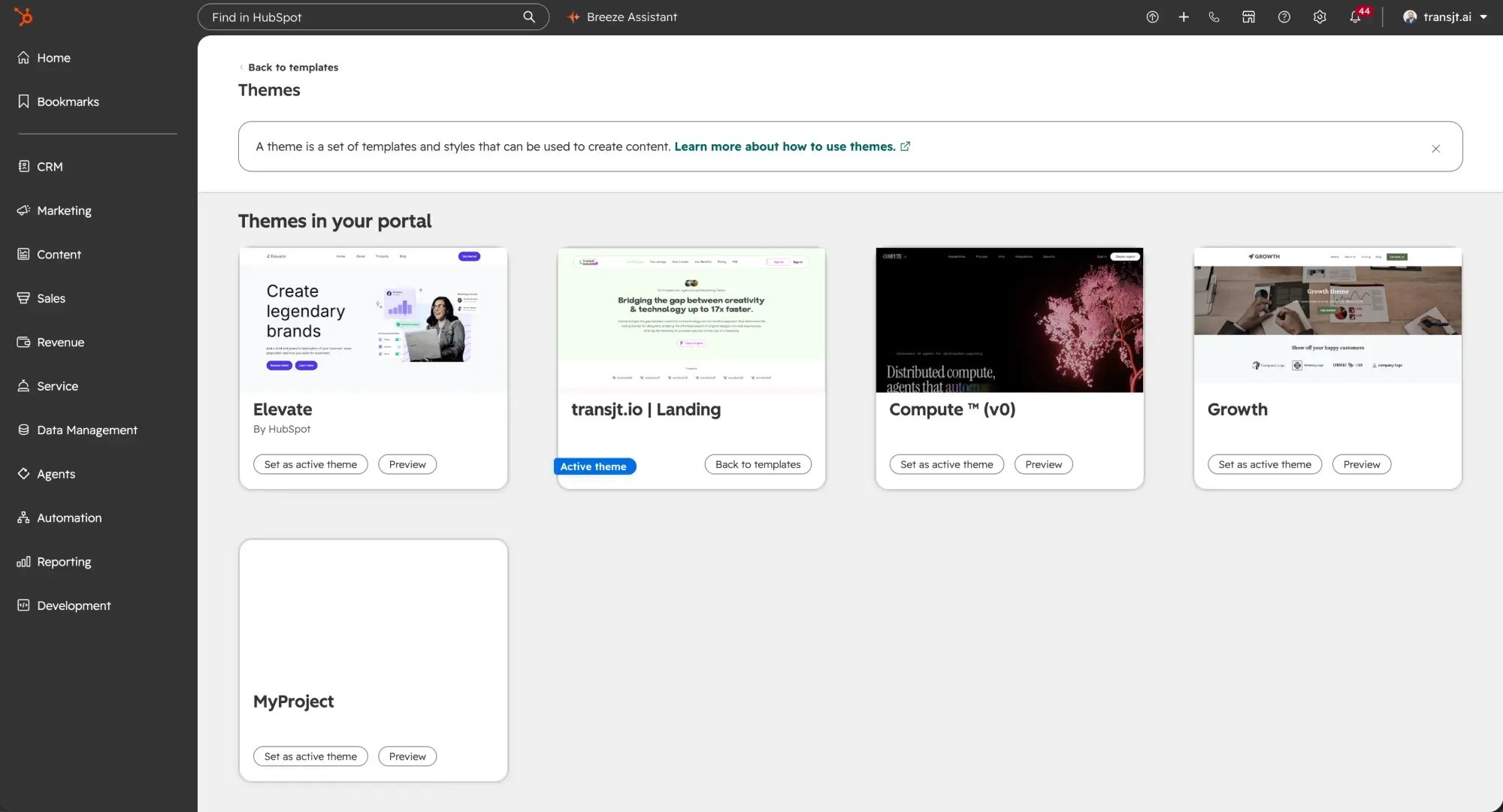This screenshot has height=812, width=1503.
Task: Click the search magnifier icon
Action: [529, 17]
